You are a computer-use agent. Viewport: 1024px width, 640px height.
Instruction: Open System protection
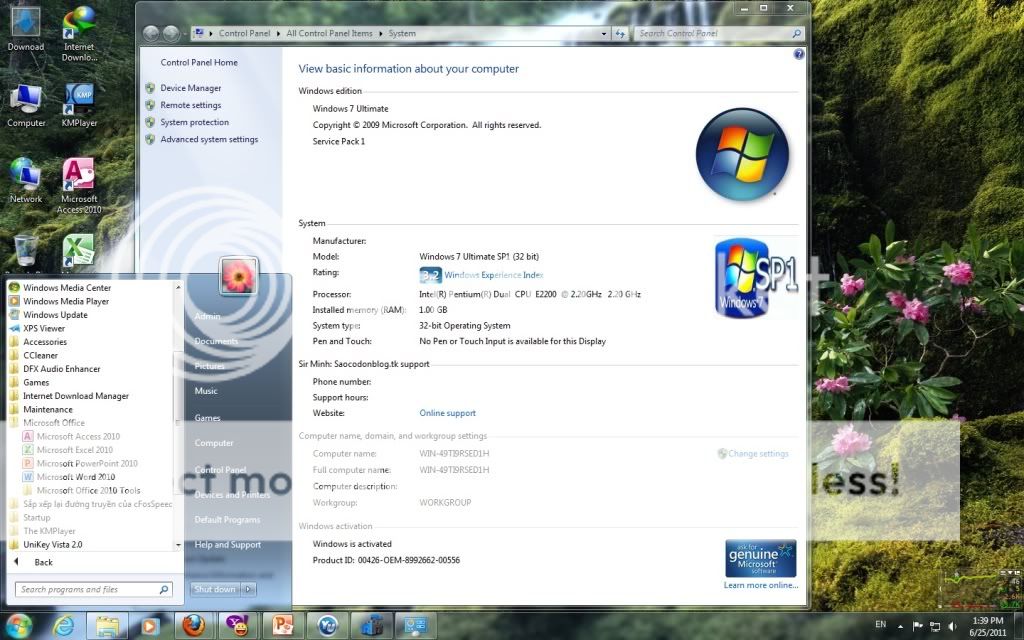(195, 122)
